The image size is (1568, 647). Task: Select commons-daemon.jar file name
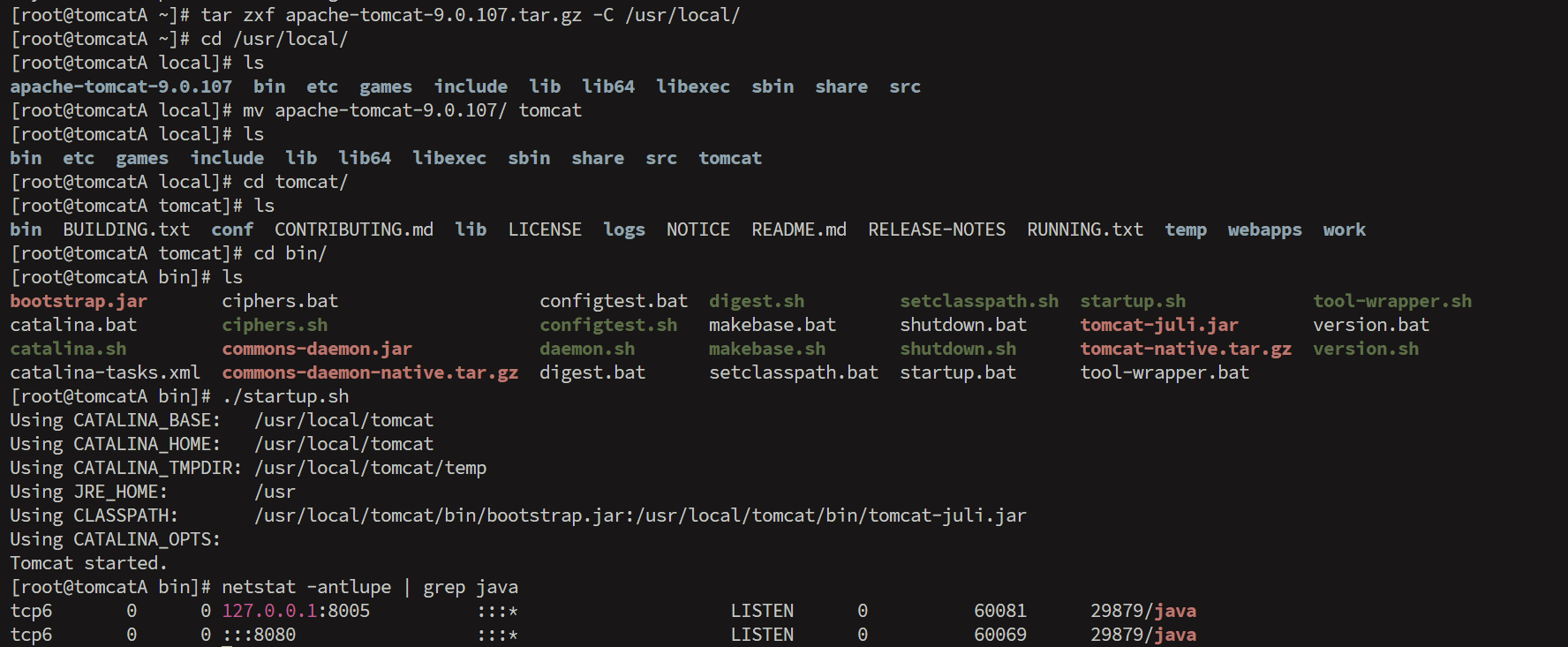click(x=317, y=349)
